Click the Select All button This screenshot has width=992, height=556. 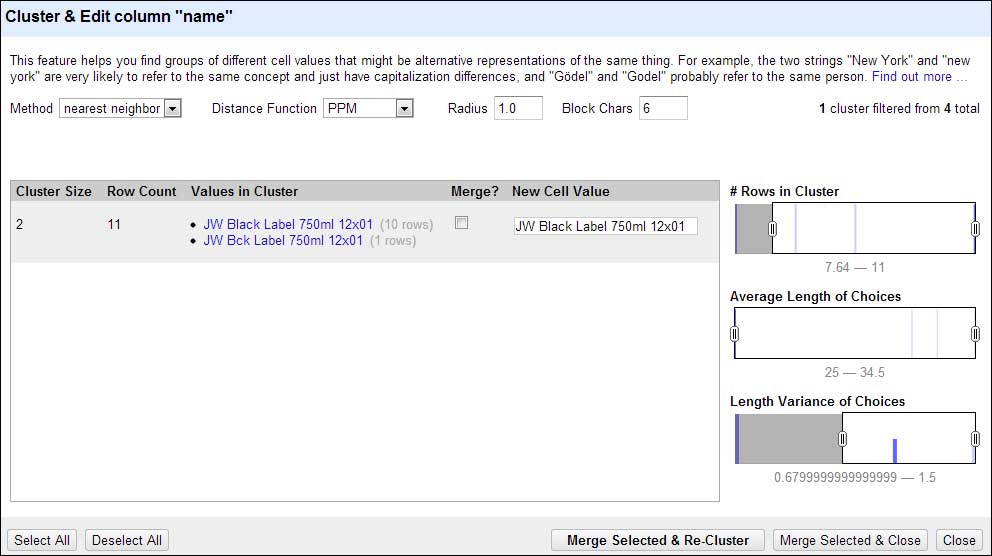point(42,540)
